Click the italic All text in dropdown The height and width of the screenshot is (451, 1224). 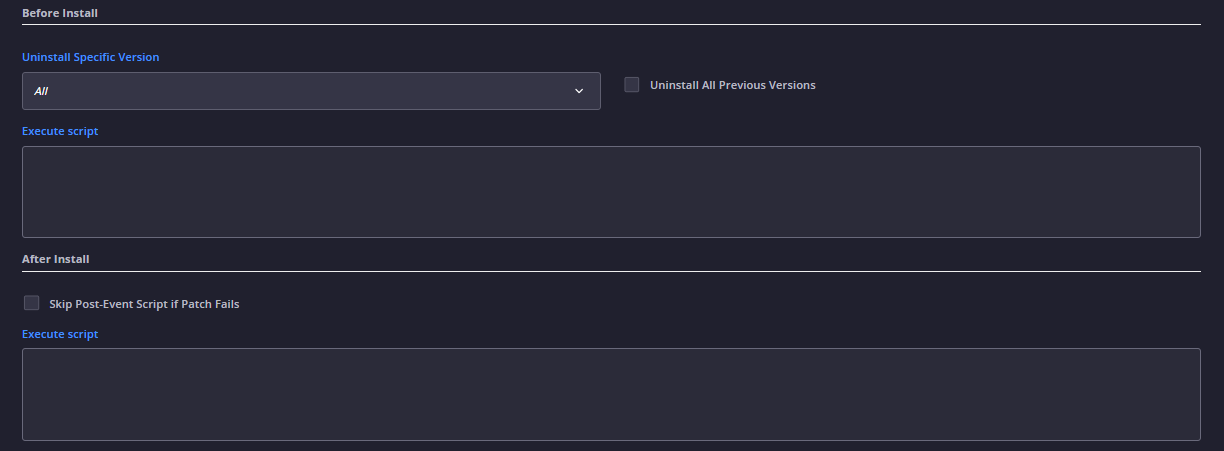pos(41,91)
